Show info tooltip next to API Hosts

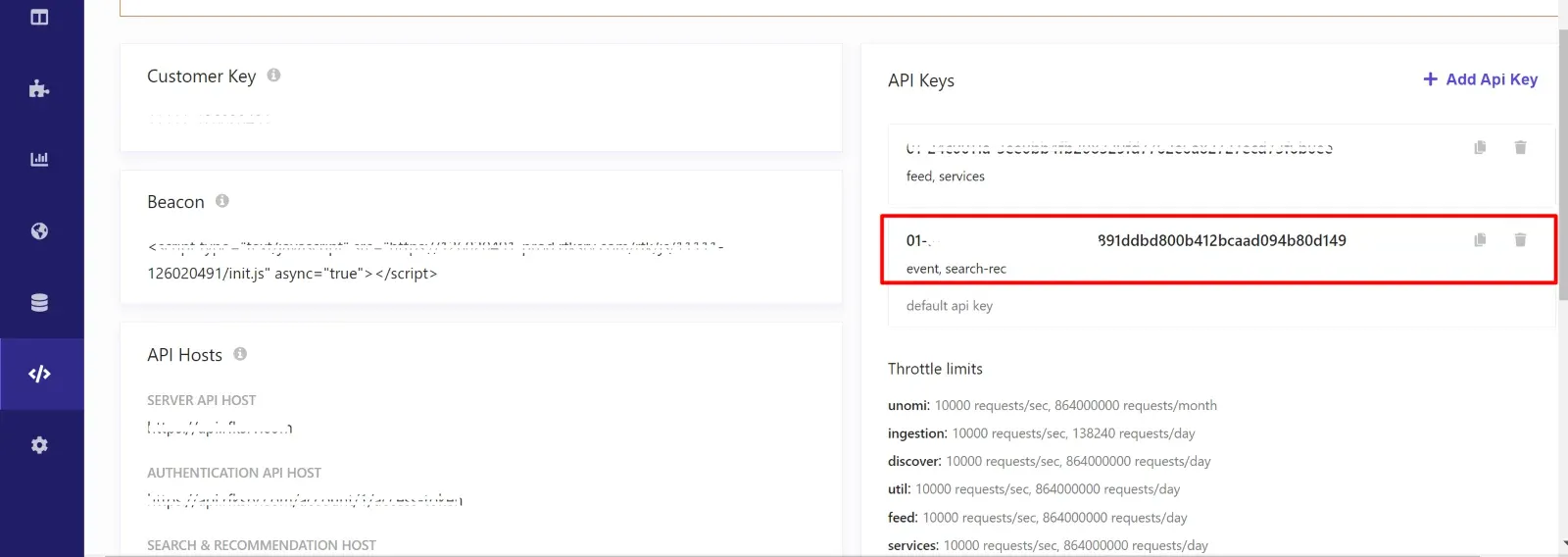(240, 354)
